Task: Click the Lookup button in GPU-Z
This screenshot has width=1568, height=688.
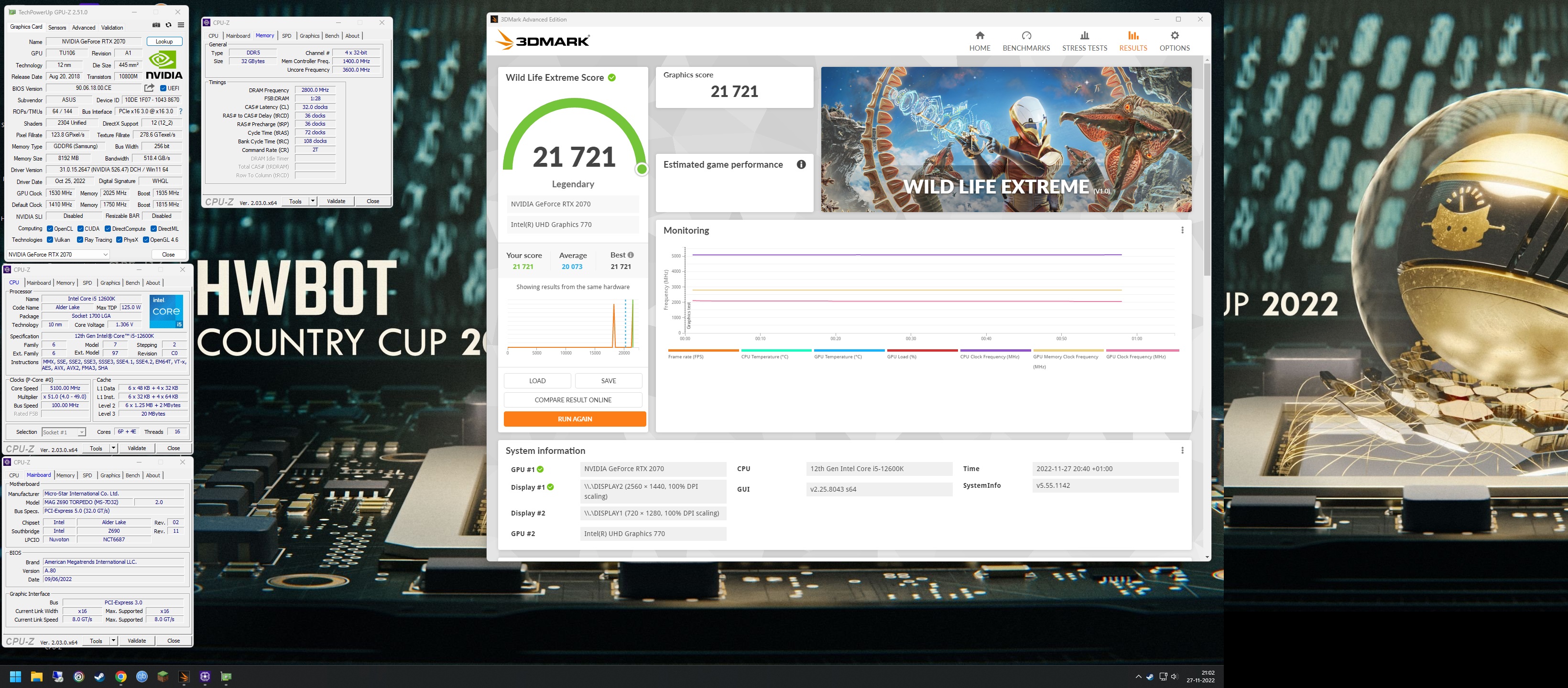Action: (164, 42)
